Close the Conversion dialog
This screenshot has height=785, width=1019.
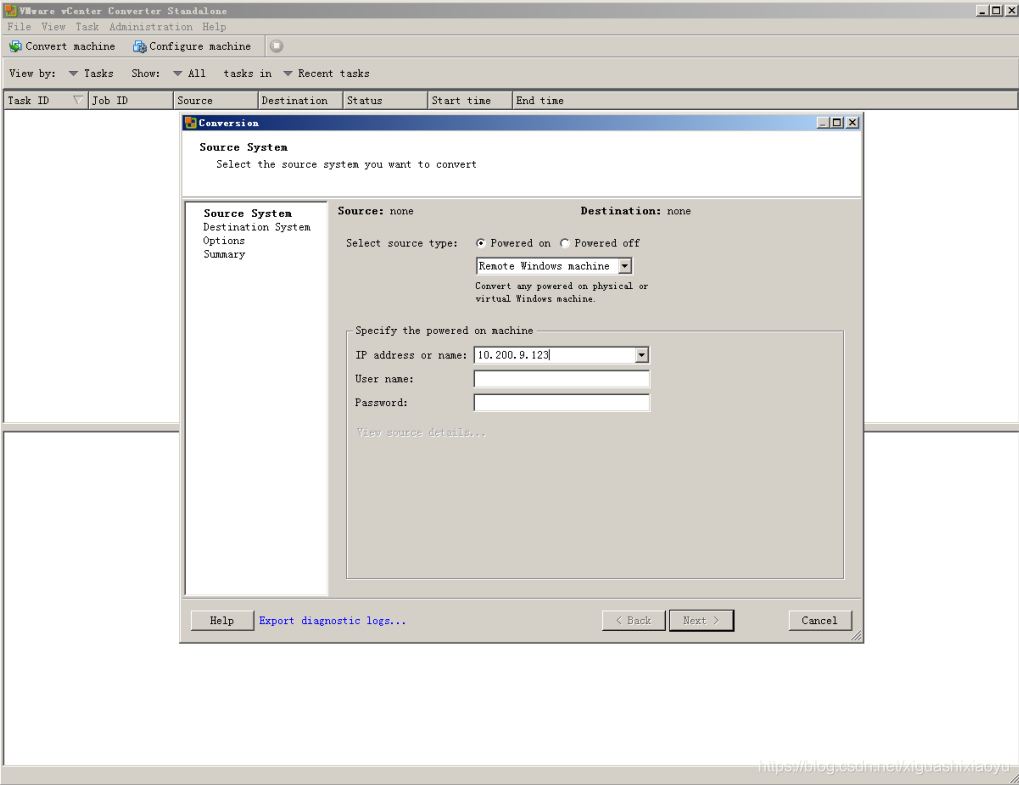coord(852,122)
